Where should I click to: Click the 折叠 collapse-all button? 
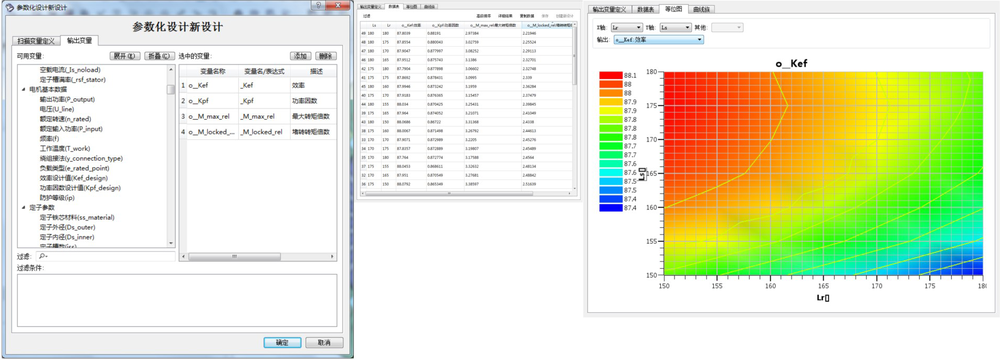point(159,56)
